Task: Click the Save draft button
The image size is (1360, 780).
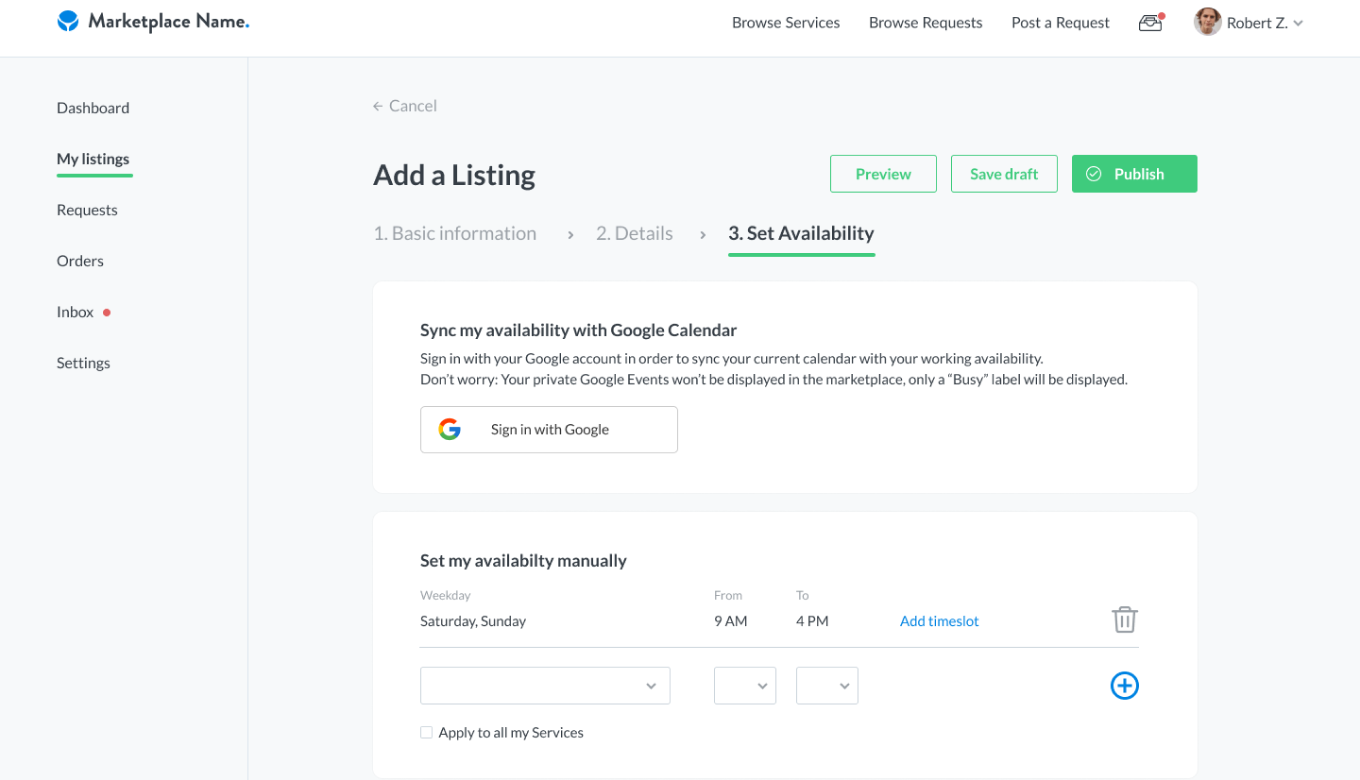Action: point(1004,174)
